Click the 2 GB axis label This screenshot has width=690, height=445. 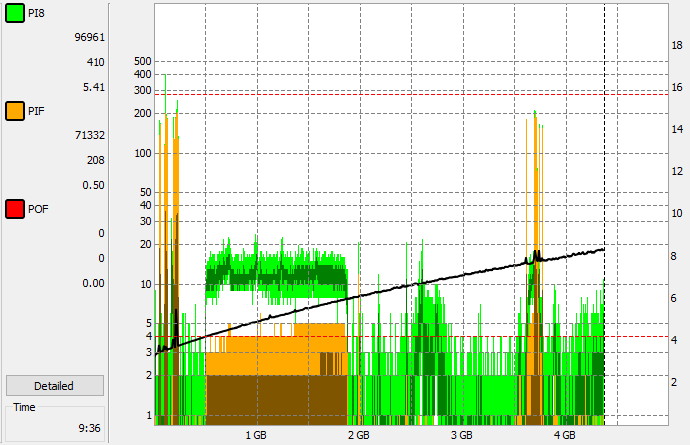(359, 435)
